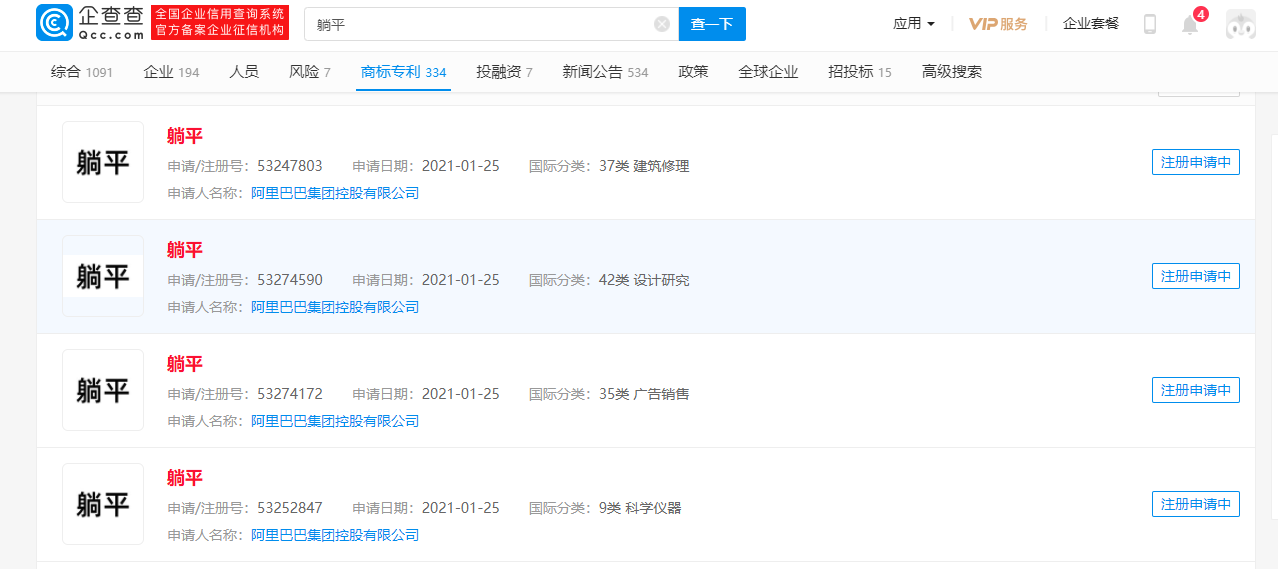Switch to the 风险 tab
Viewport: 1278px width, 569px height.
point(310,72)
